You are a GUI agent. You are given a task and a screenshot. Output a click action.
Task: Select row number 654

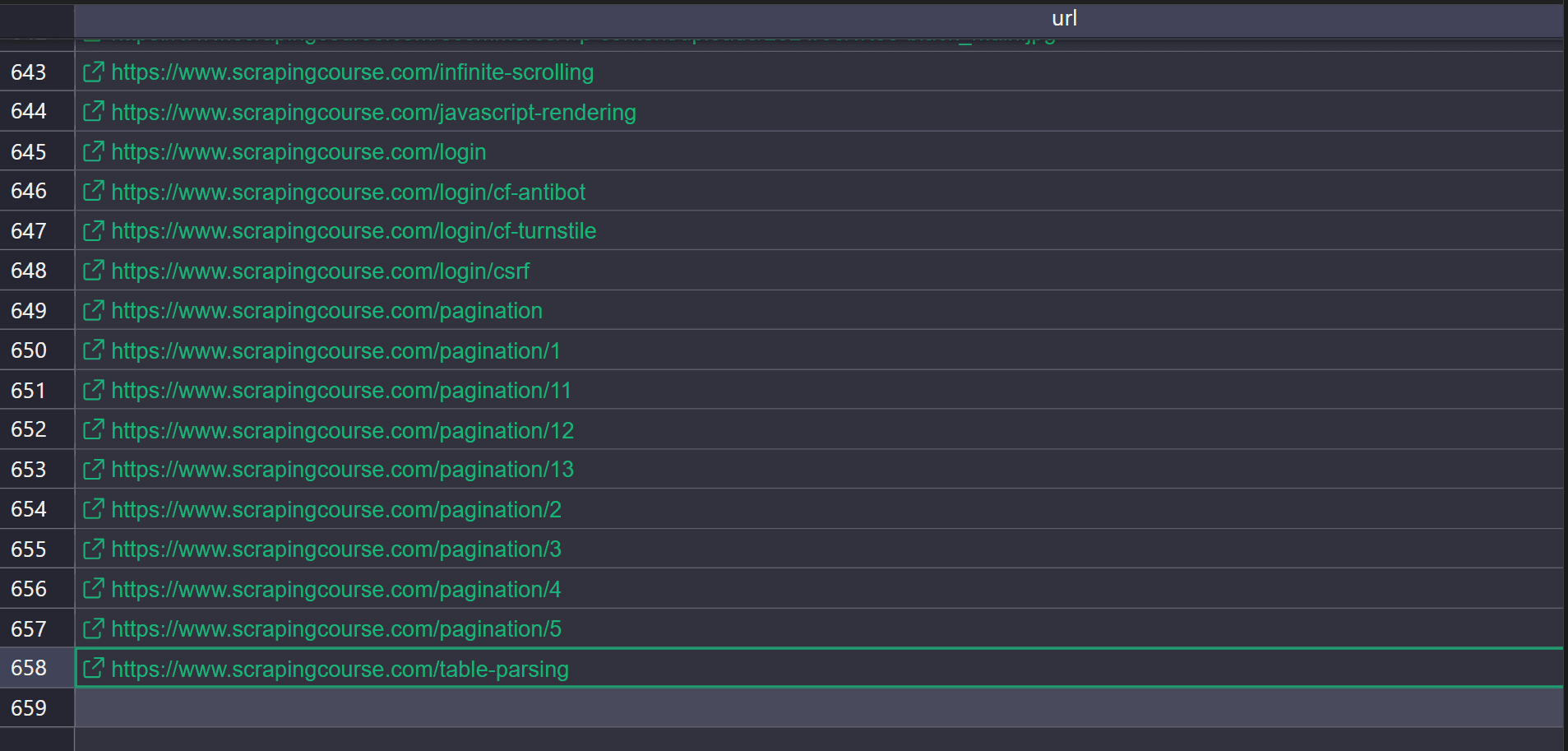point(37,509)
